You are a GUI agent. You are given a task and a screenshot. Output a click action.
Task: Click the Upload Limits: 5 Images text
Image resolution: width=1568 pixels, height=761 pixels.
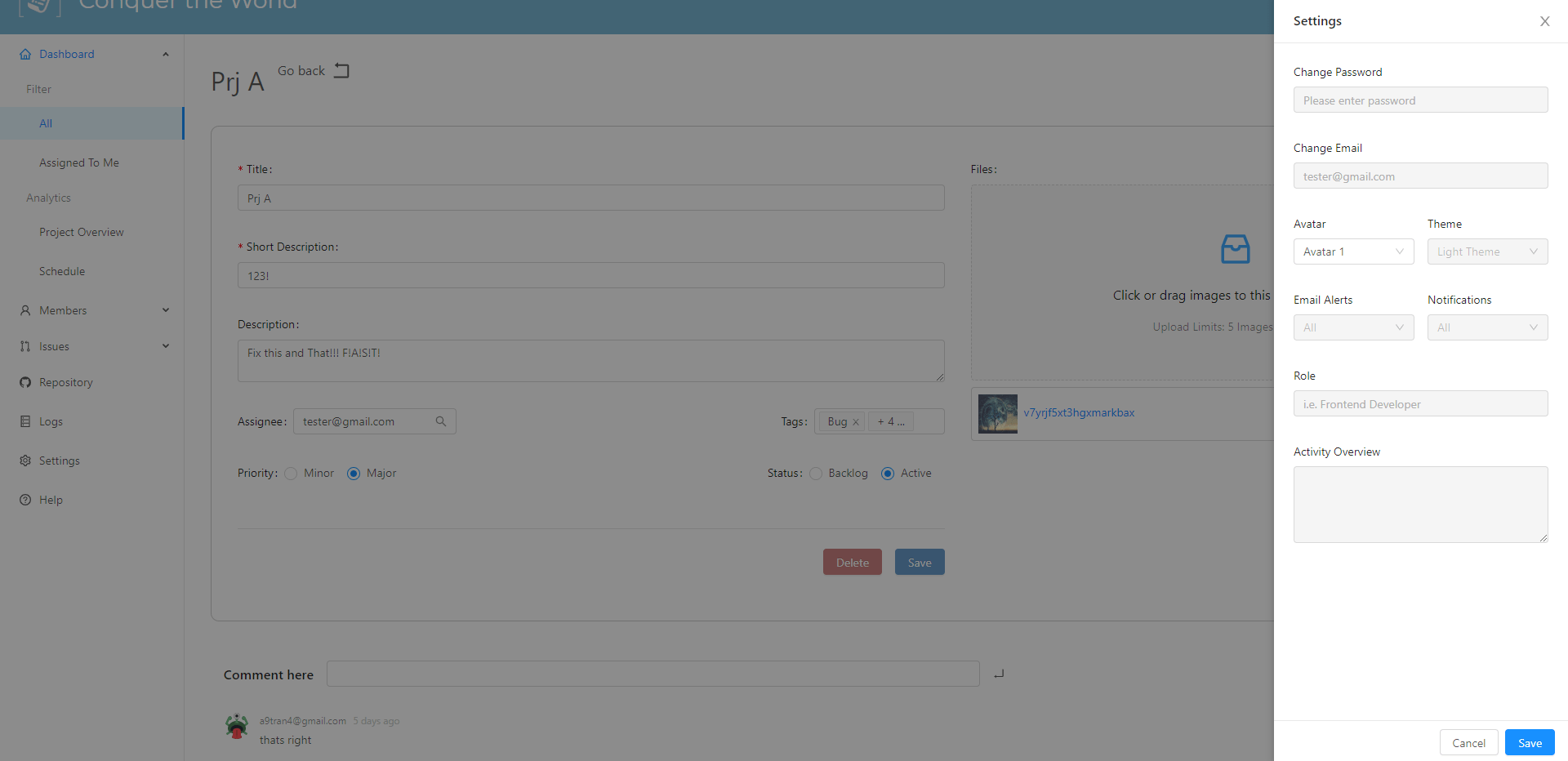coord(1213,327)
